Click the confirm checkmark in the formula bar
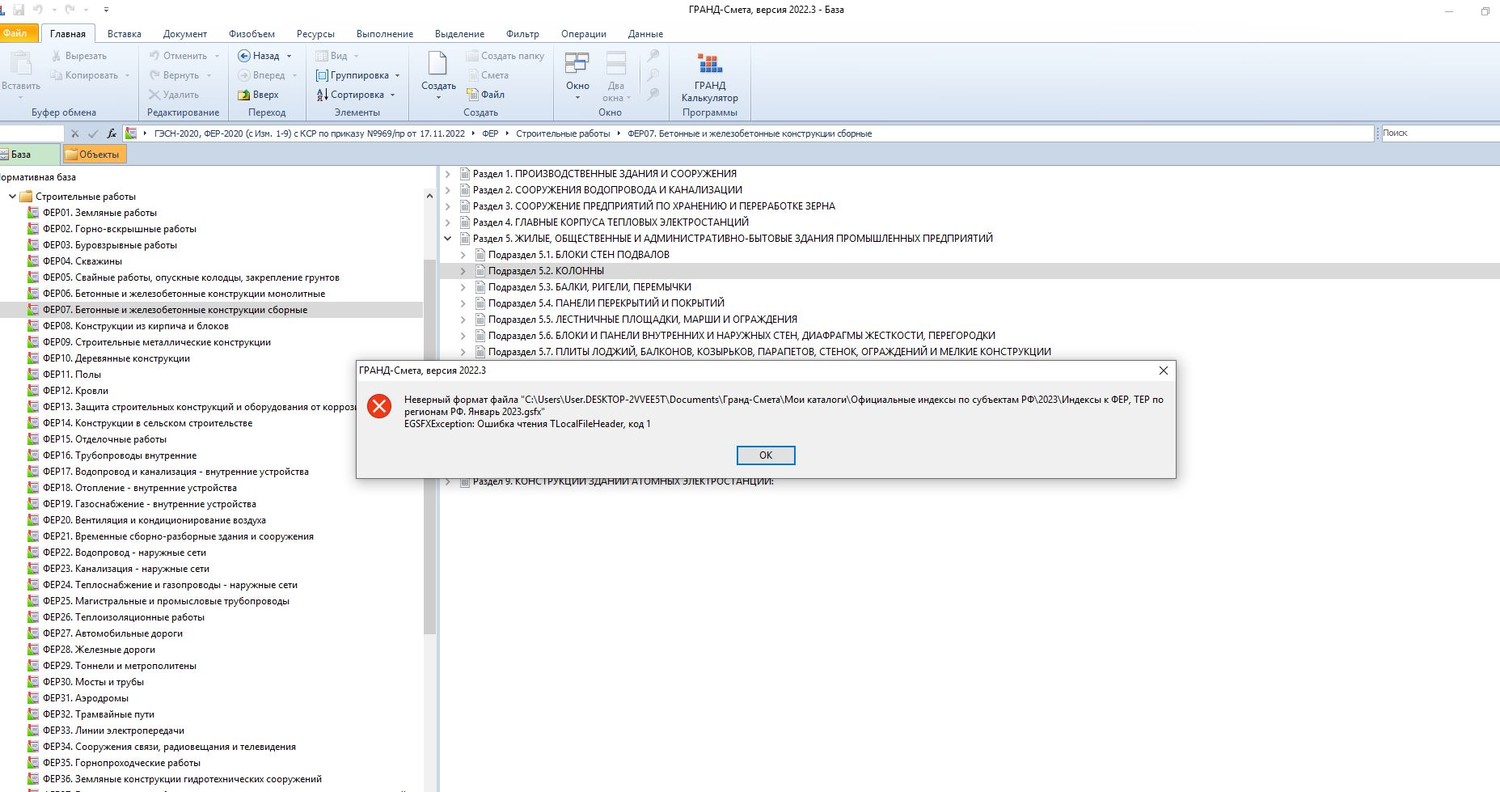 pos(93,133)
